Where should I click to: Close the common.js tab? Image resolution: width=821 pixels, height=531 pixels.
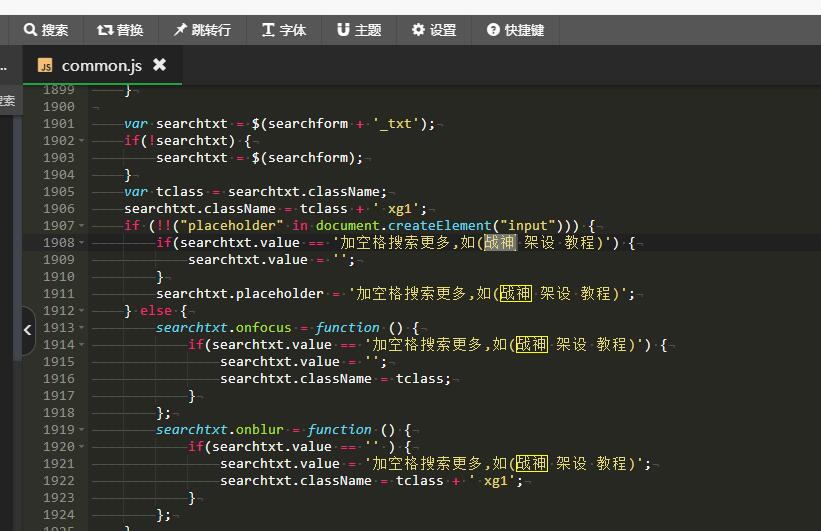tap(159, 65)
